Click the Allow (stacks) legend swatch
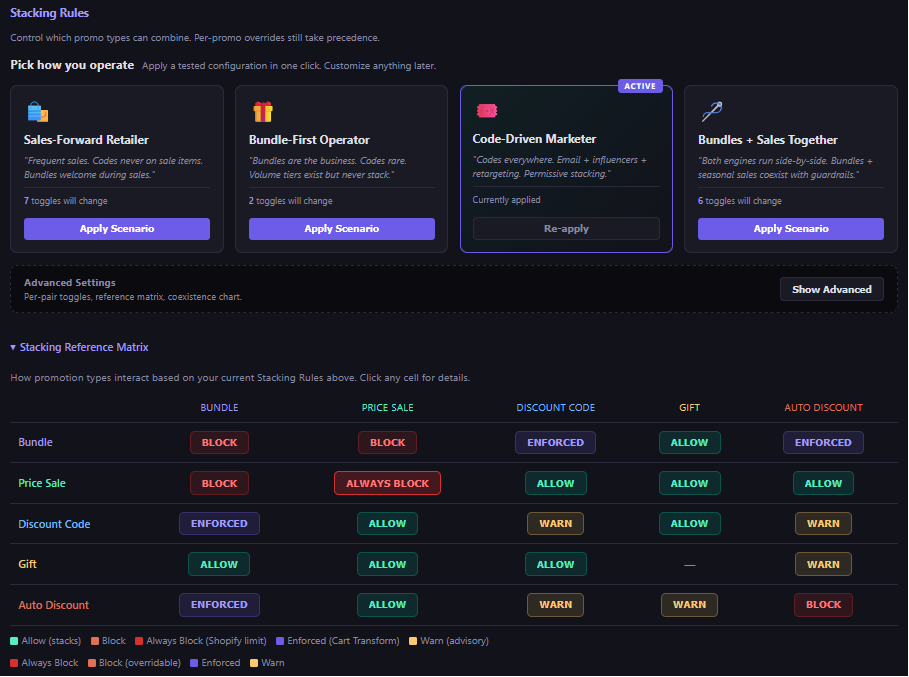This screenshot has width=909, height=677. click(14, 641)
